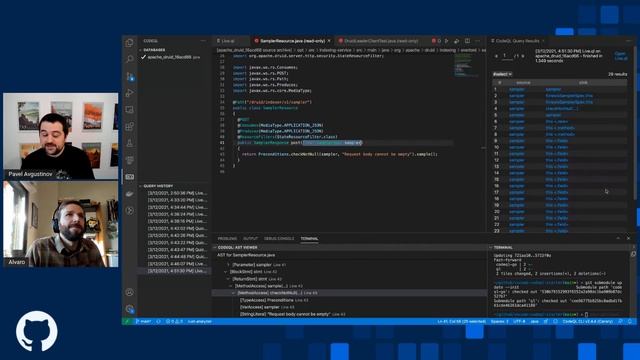640x360 pixels.
Task: Open the Explorer view in the activity bar
Action: [129, 42]
